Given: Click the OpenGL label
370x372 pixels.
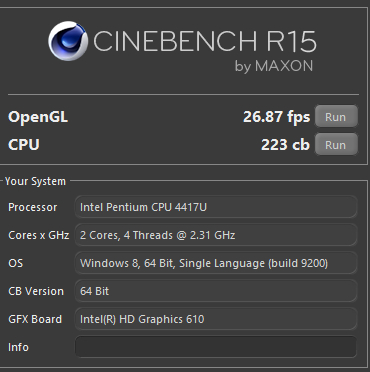Looking at the screenshot, I should [38, 117].
